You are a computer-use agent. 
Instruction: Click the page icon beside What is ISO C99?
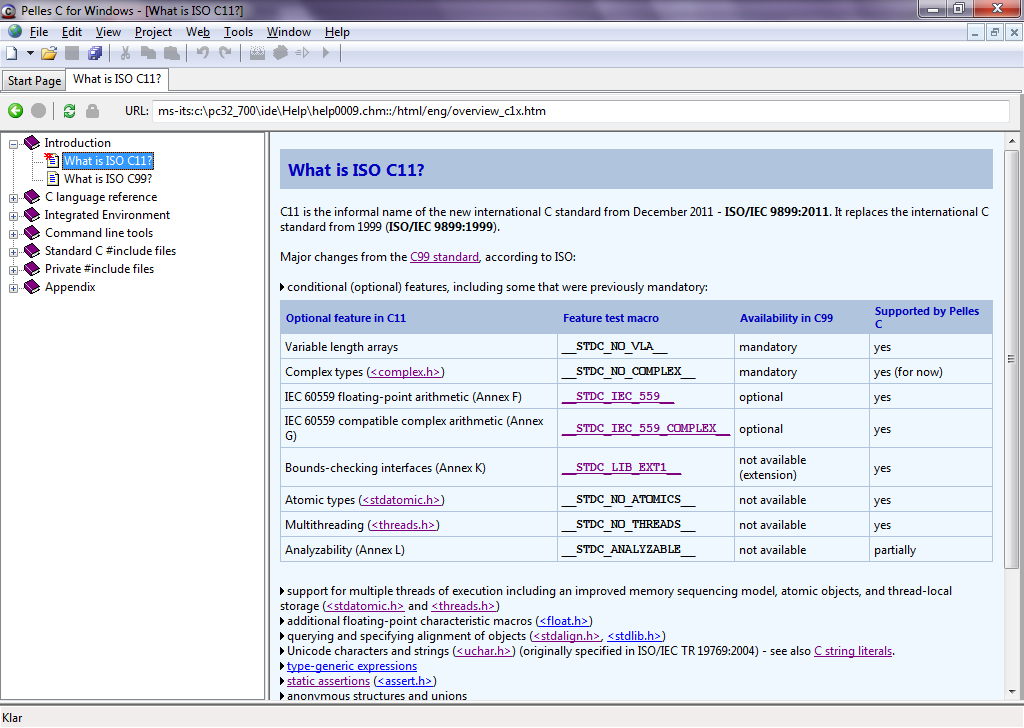click(x=53, y=178)
